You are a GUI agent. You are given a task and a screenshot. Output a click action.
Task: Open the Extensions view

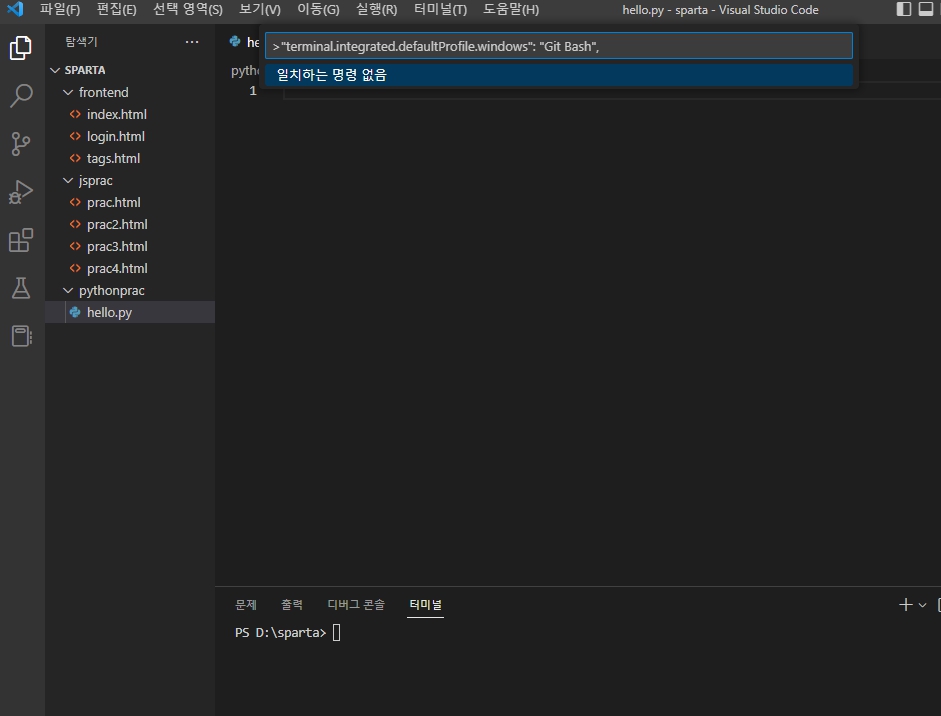[21, 240]
